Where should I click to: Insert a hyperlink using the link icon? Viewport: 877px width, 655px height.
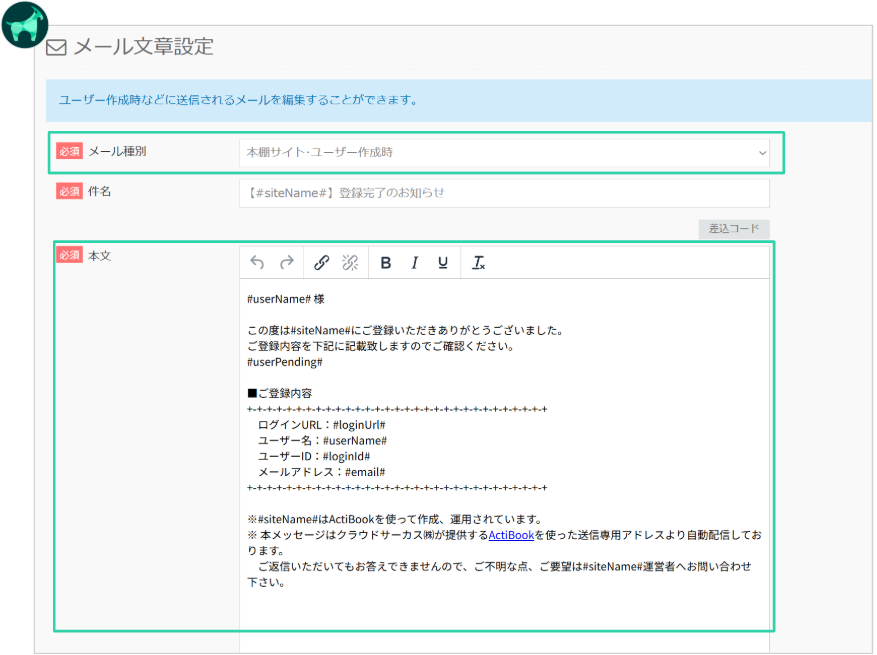pyautogui.click(x=321, y=263)
